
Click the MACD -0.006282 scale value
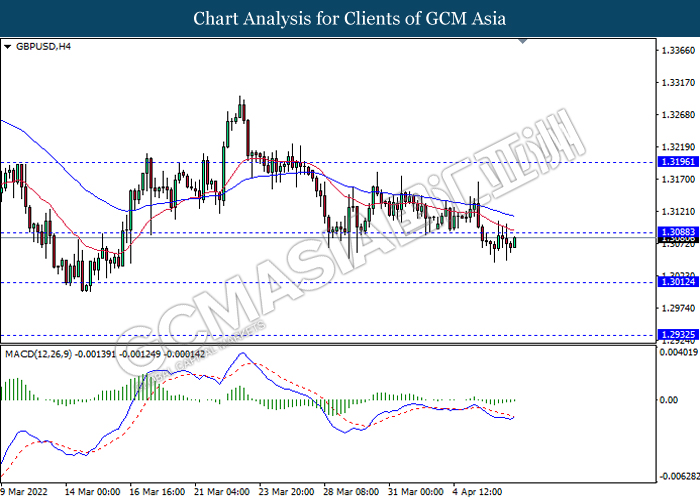coord(679,476)
